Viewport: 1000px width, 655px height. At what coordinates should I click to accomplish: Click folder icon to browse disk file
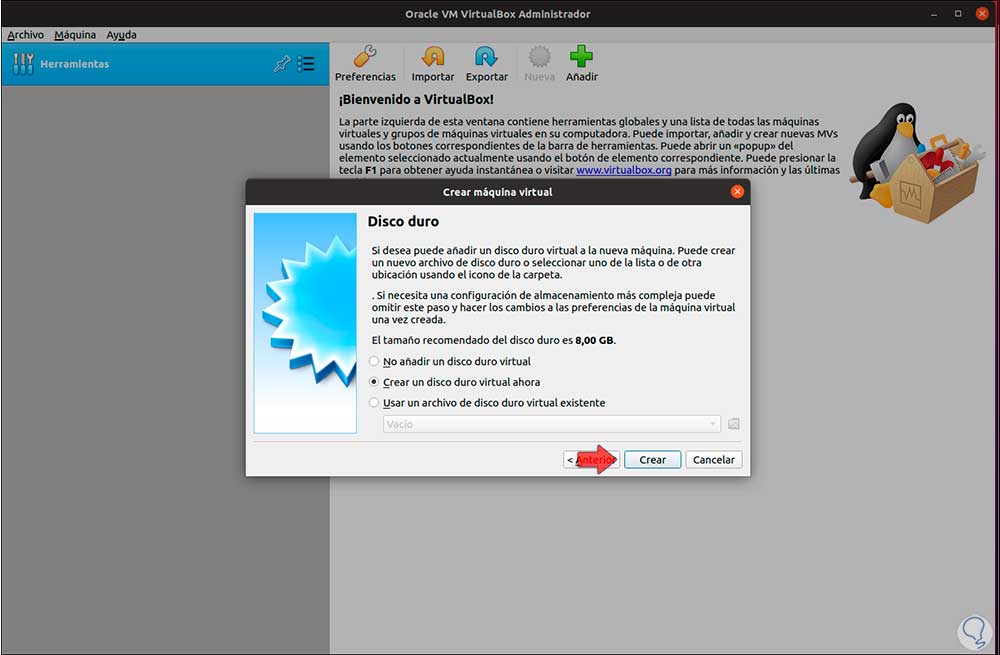tap(733, 424)
